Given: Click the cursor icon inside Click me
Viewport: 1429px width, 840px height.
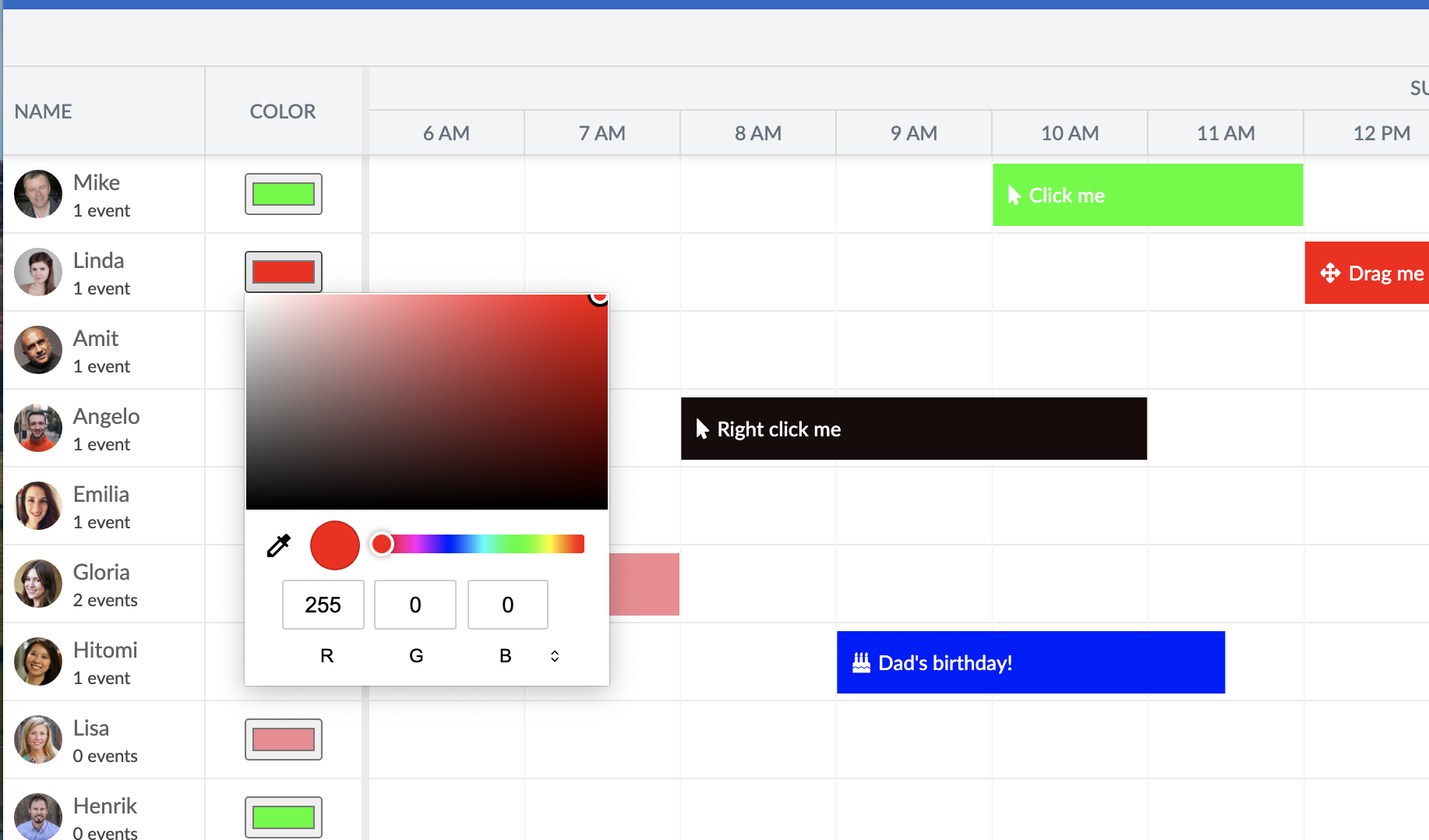Looking at the screenshot, I should click(1014, 195).
